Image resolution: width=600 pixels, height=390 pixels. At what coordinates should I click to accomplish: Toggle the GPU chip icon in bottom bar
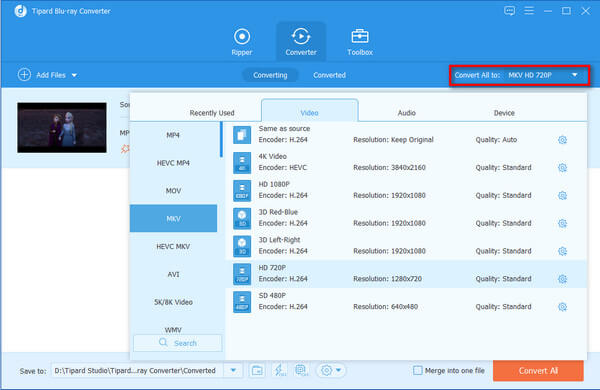pos(302,370)
